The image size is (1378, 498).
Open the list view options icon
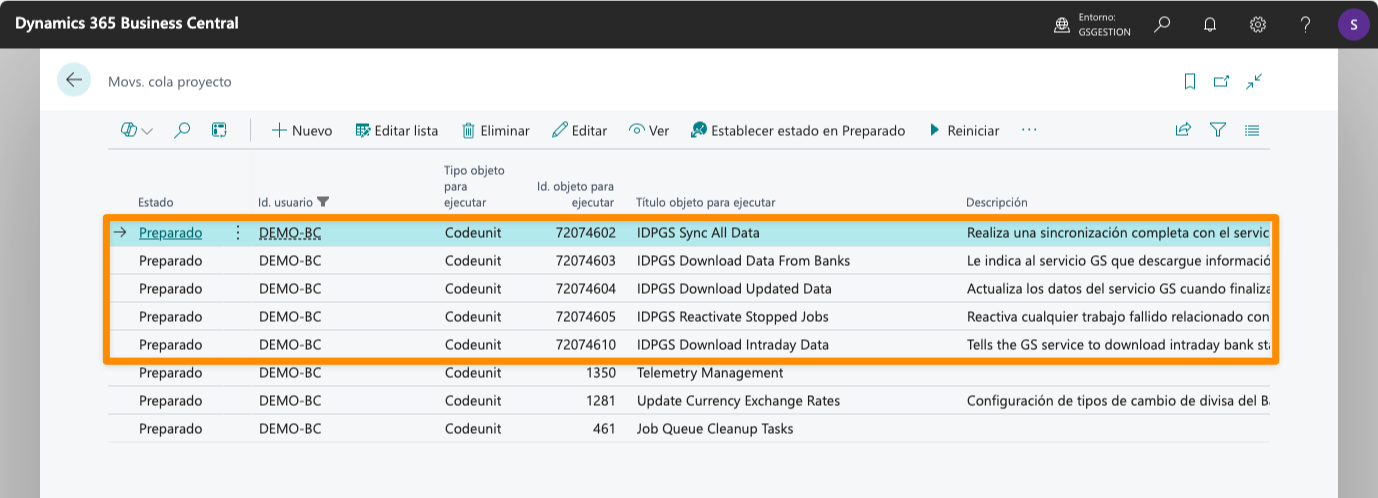click(1252, 130)
